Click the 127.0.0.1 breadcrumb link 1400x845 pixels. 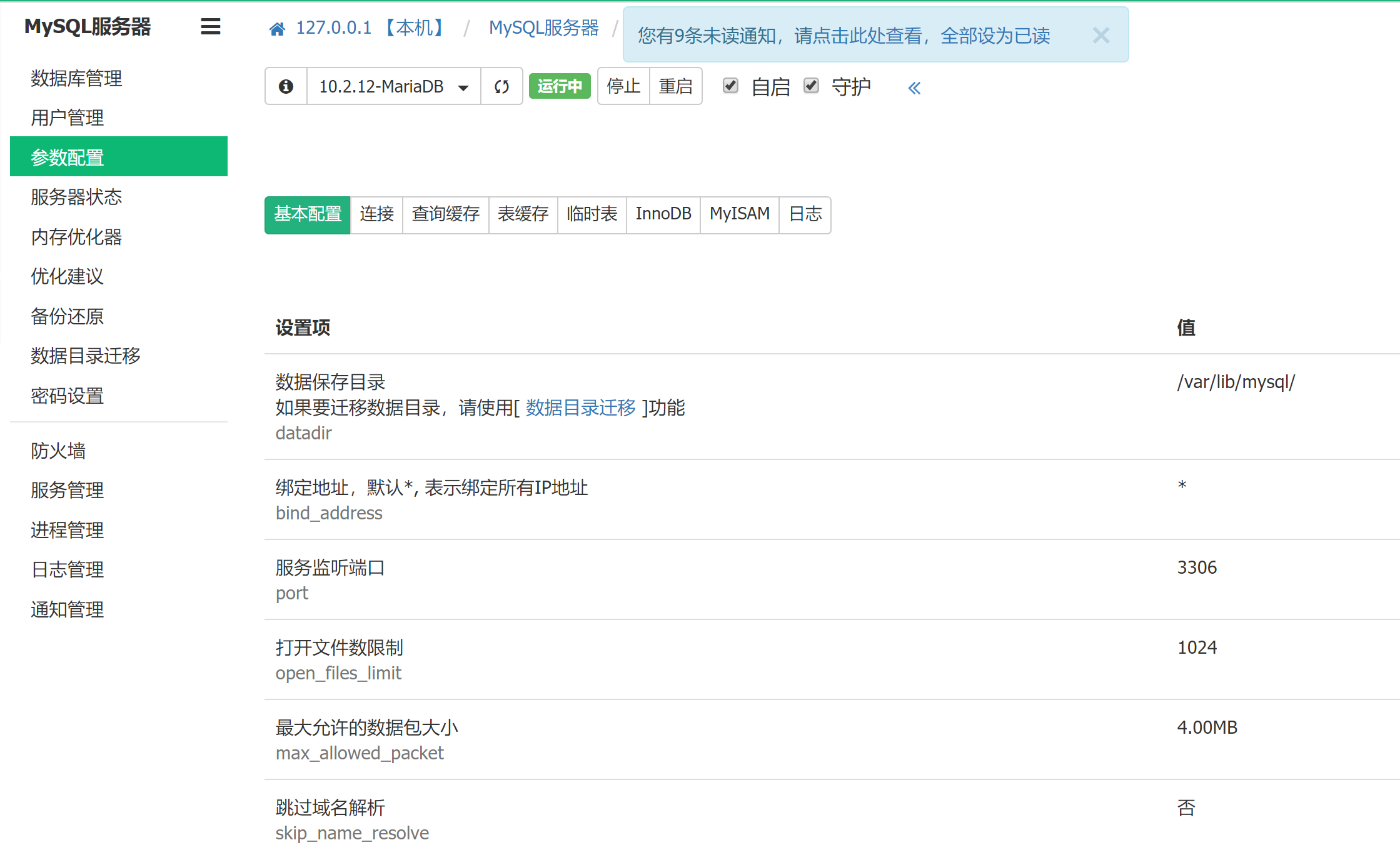[x=333, y=27]
